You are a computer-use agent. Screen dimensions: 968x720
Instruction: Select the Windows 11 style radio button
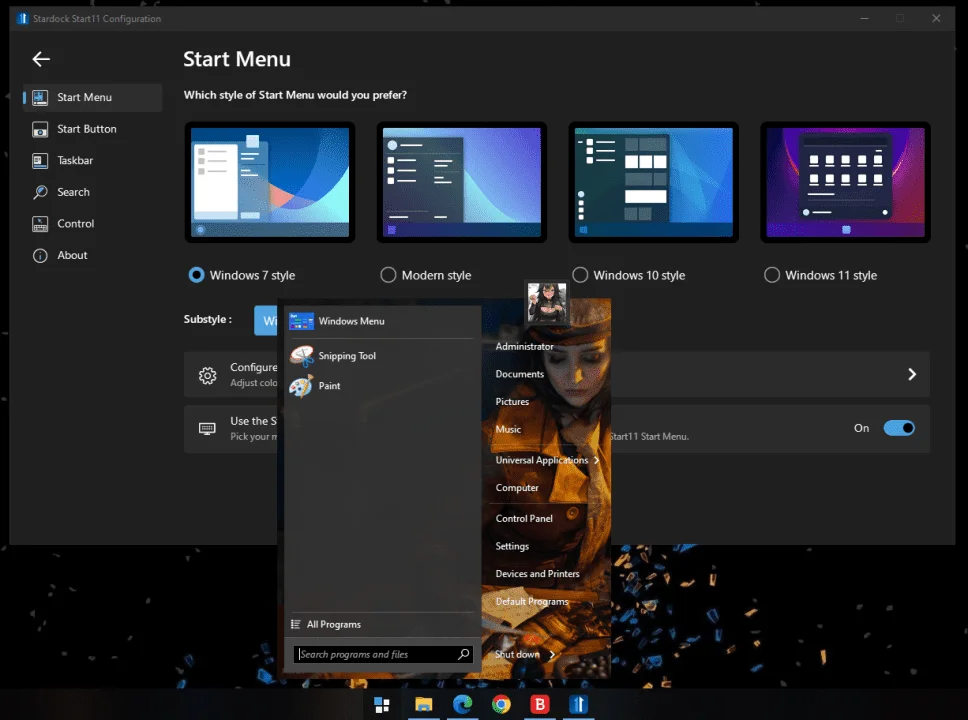click(x=772, y=275)
